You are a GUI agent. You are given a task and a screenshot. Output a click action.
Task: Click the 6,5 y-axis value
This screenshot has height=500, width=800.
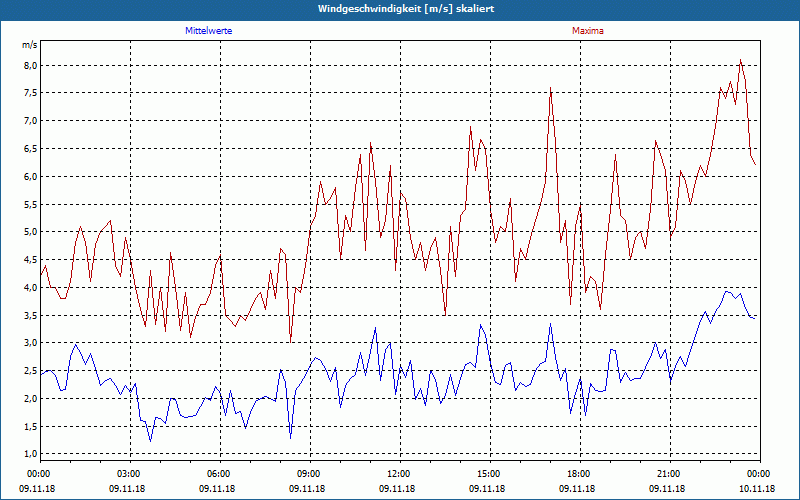tap(29, 148)
